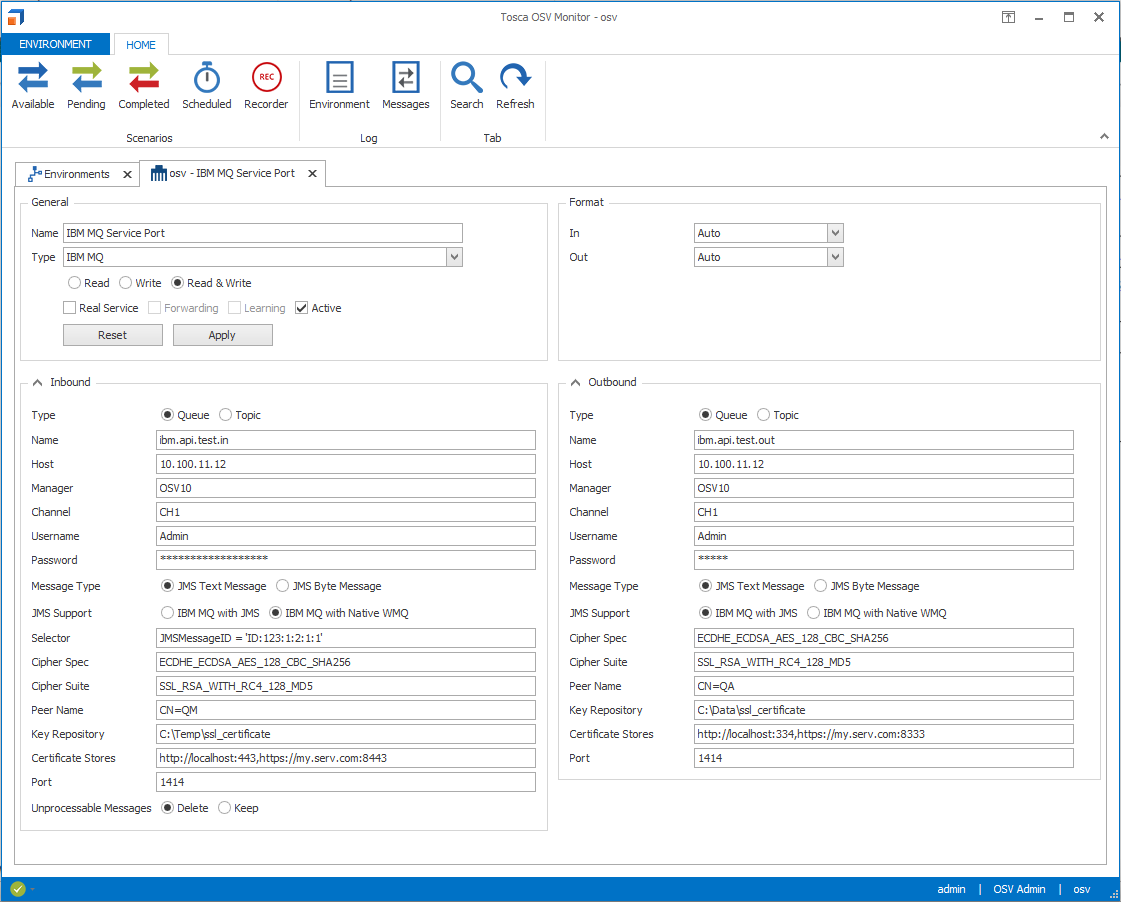Click the Reset button
Screen dimensions: 1121x902
click(x=112, y=335)
